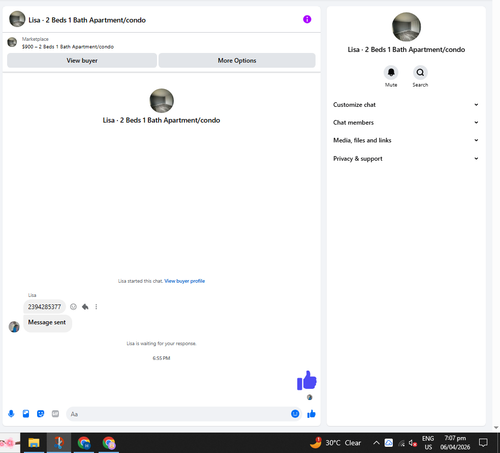
Task: Click the Message sent bubble
Action: 47,323
